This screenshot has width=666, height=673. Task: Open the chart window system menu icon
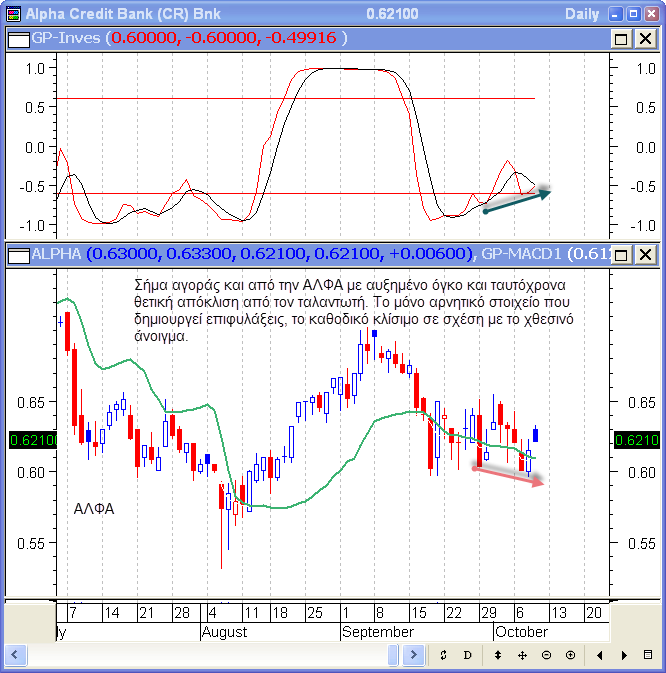tap(12, 14)
